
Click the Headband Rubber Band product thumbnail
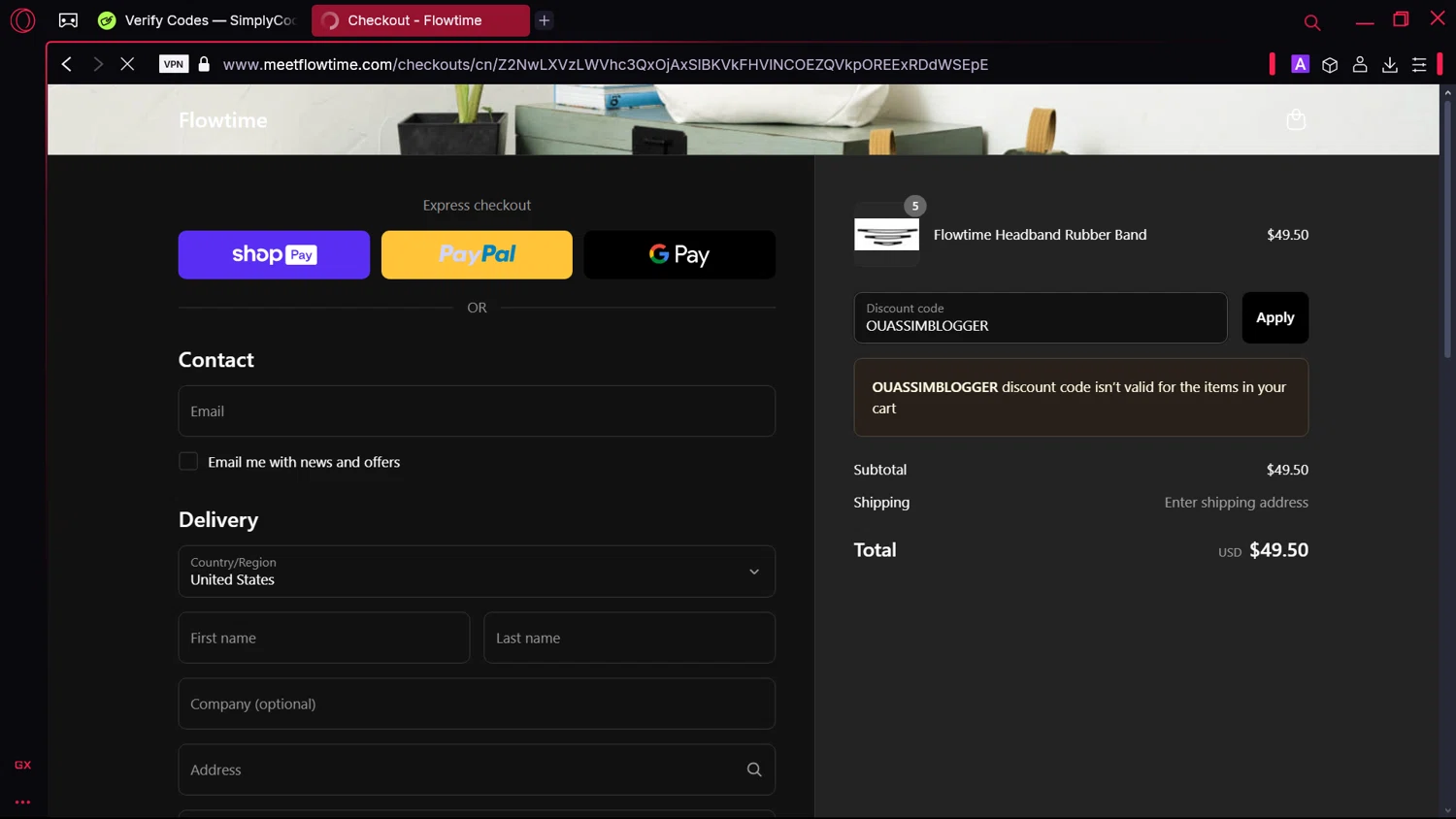(x=886, y=235)
